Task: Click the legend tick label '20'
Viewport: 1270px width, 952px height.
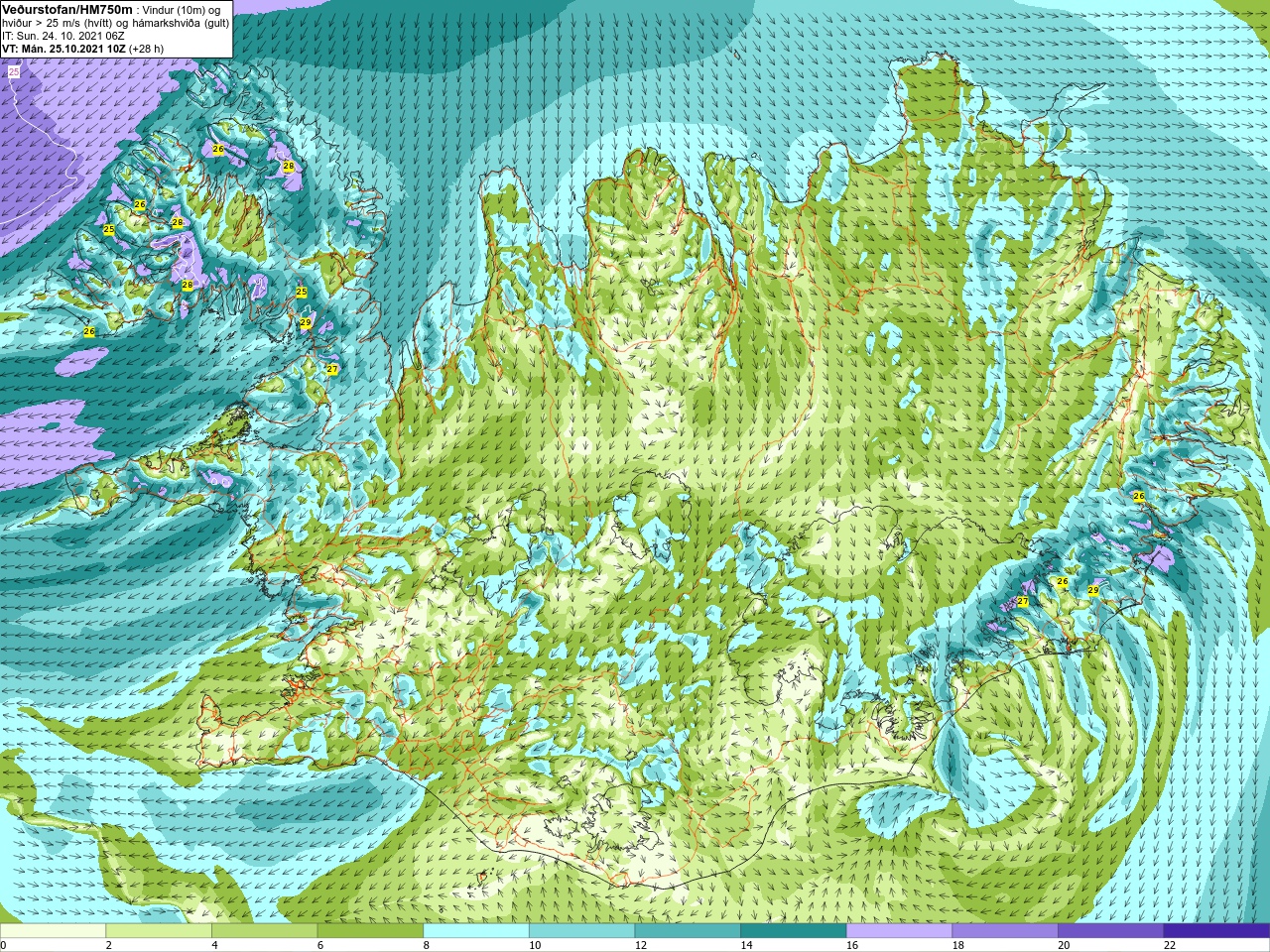Action: click(1065, 945)
